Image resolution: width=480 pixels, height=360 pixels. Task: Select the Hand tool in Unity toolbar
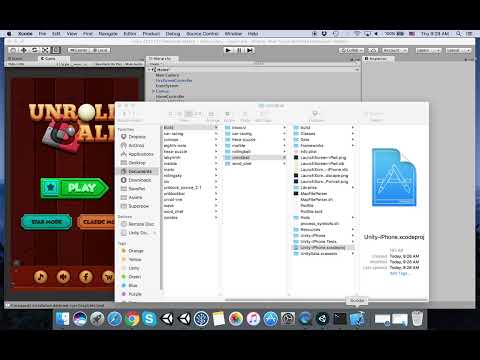(13, 50)
